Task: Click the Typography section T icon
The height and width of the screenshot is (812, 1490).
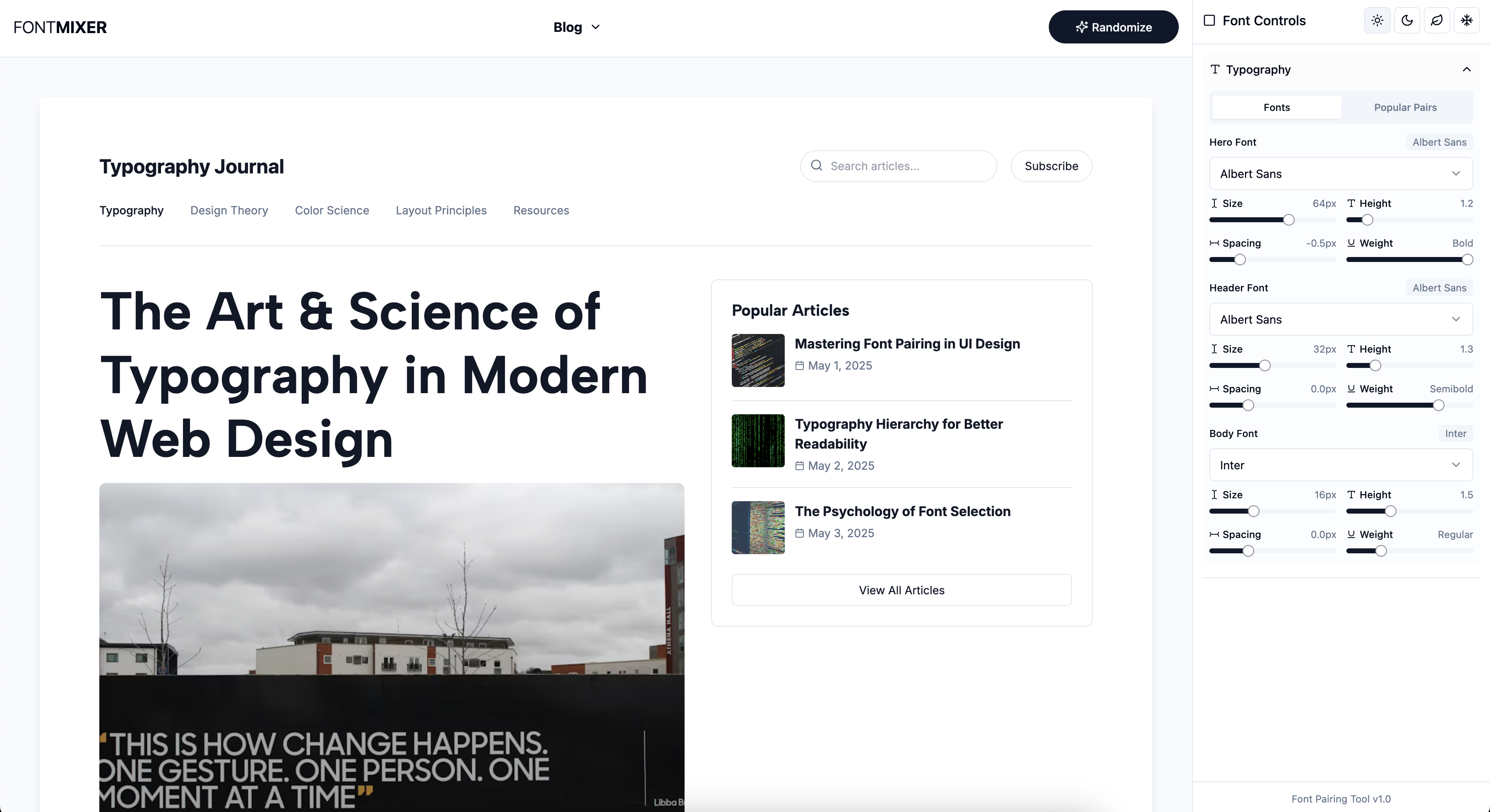Action: click(x=1215, y=70)
